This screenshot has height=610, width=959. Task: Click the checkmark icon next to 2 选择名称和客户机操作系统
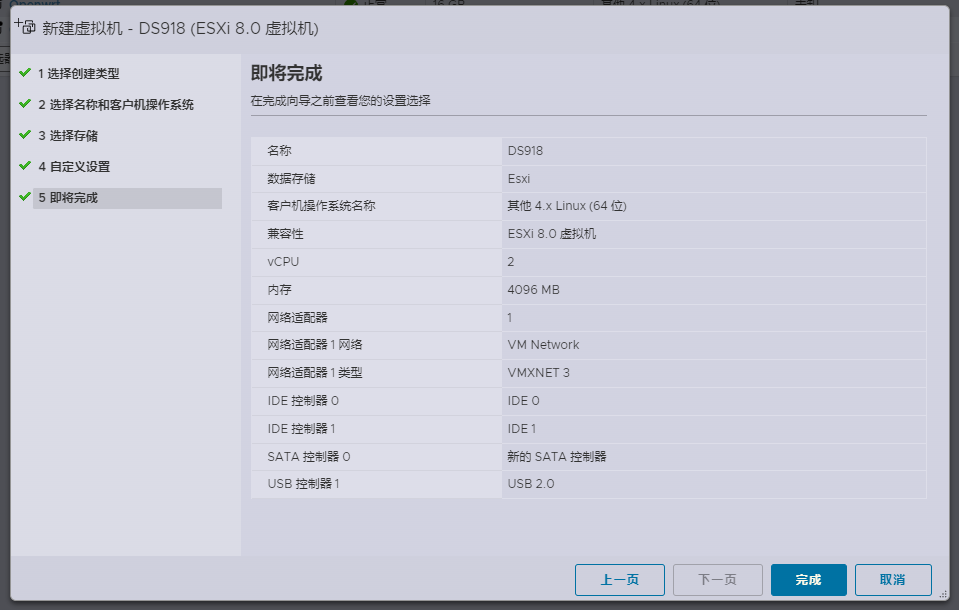[25, 104]
